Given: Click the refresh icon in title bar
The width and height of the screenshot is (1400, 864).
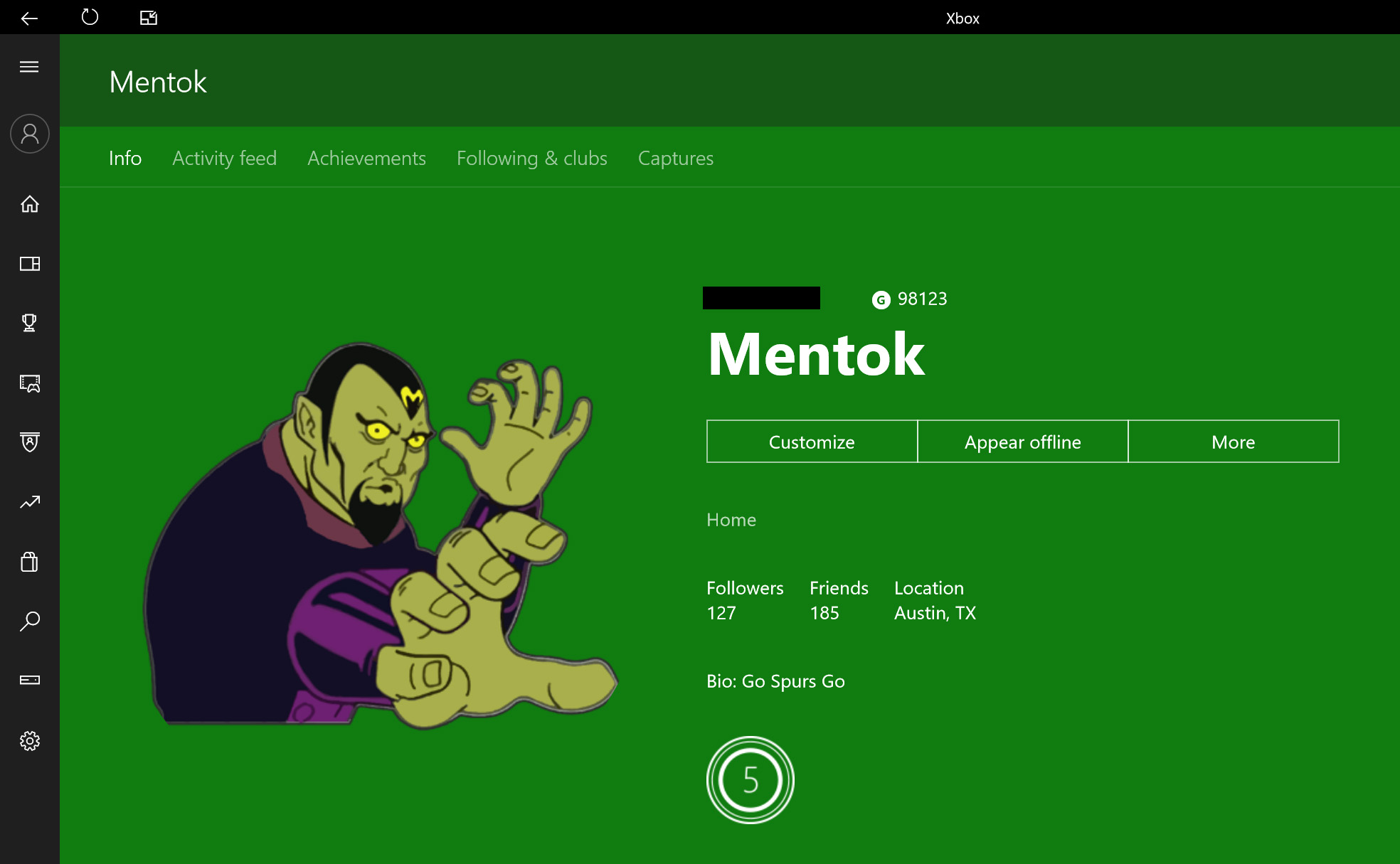Looking at the screenshot, I should click(x=90, y=17).
